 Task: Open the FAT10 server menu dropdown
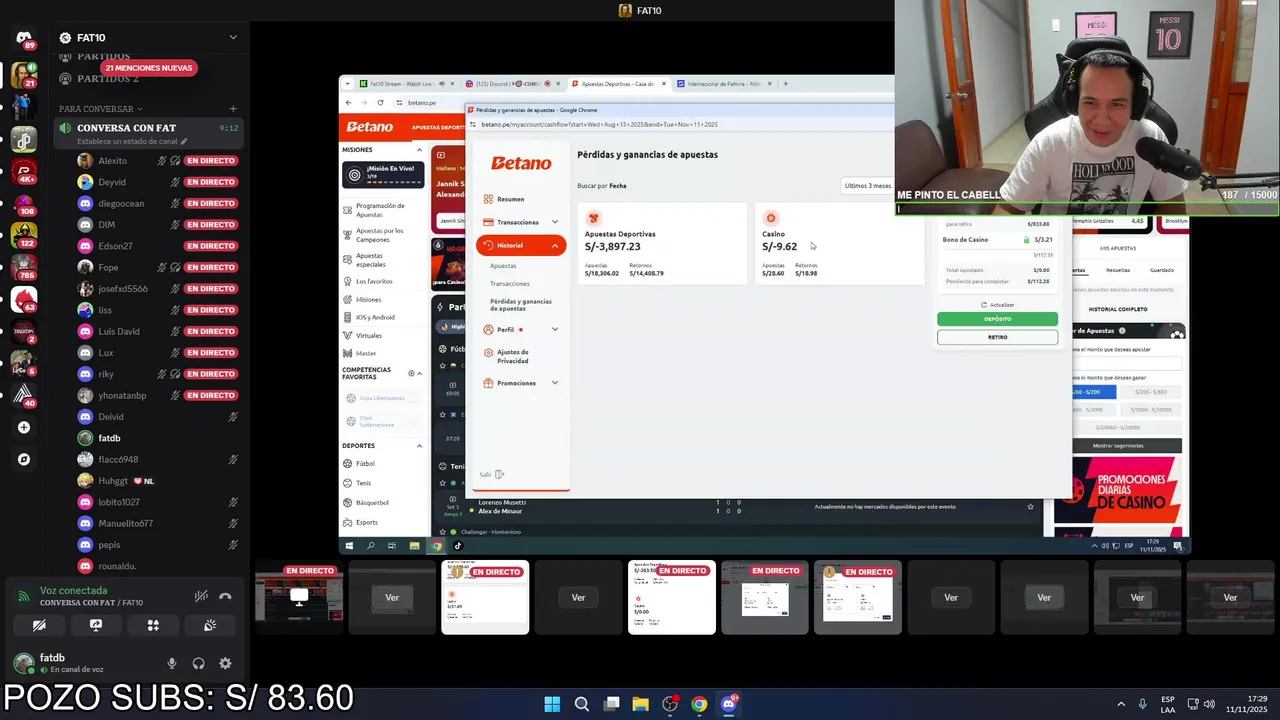coord(233,38)
